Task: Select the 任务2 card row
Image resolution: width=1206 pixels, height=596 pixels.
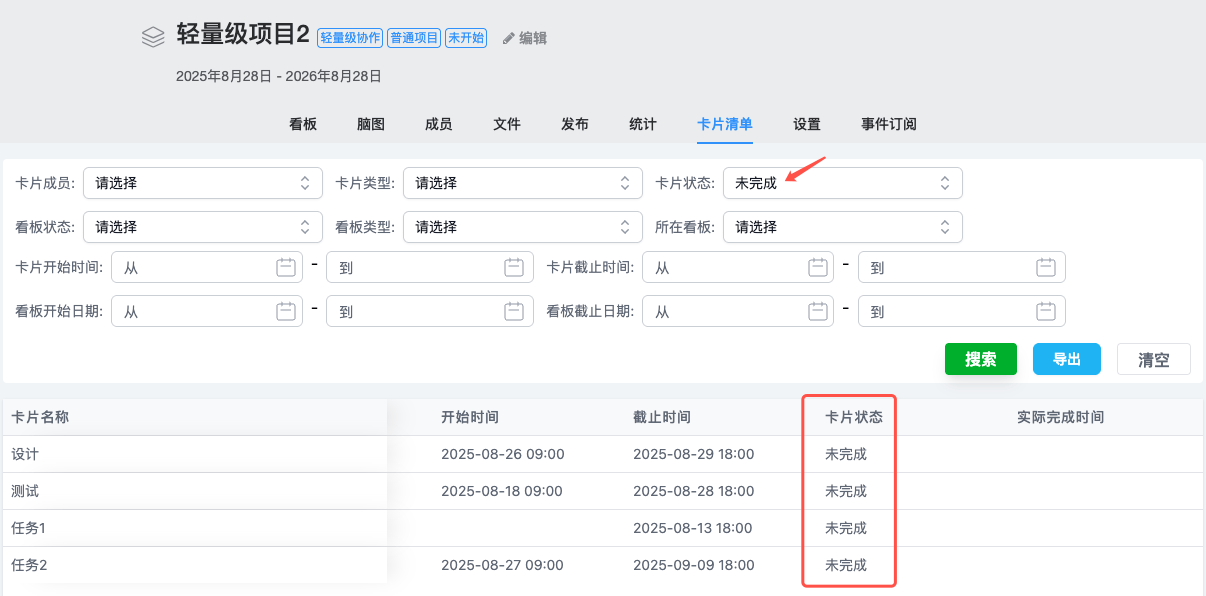Action: tap(30, 565)
